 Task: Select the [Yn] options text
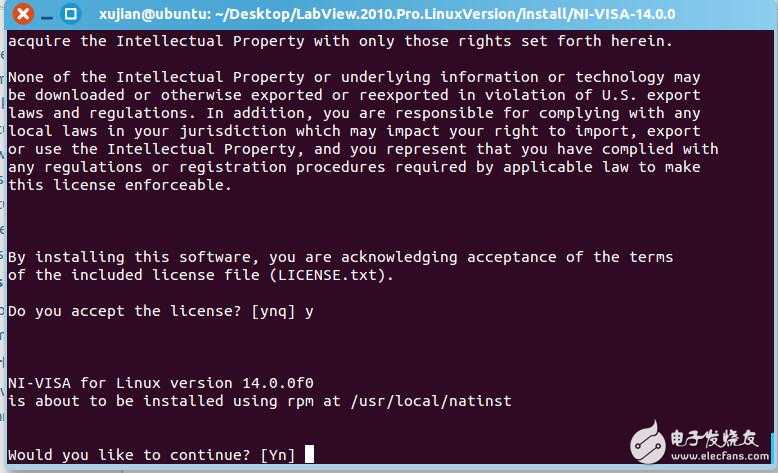point(278,455)
